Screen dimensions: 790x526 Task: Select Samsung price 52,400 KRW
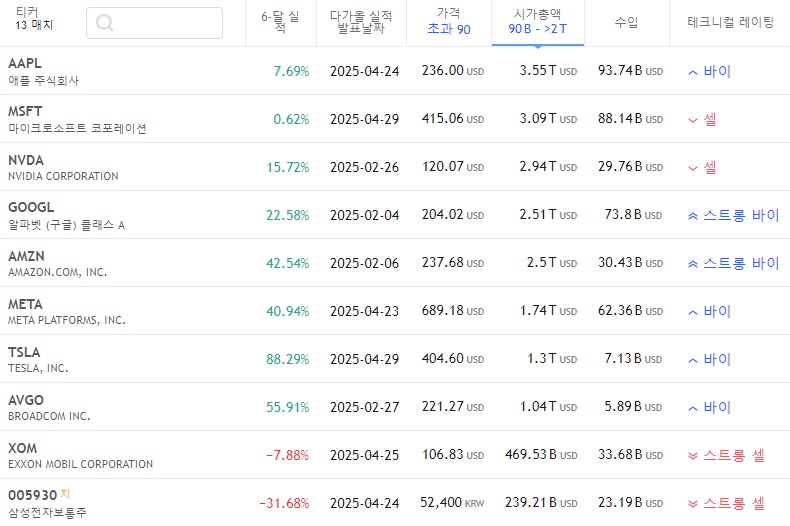click(452, 503)
